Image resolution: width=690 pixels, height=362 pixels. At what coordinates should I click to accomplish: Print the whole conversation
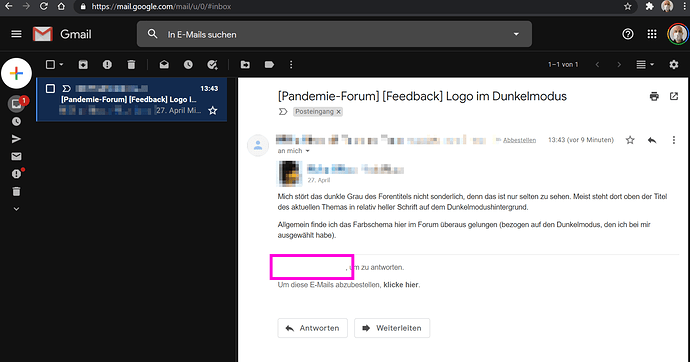point(654,96)
